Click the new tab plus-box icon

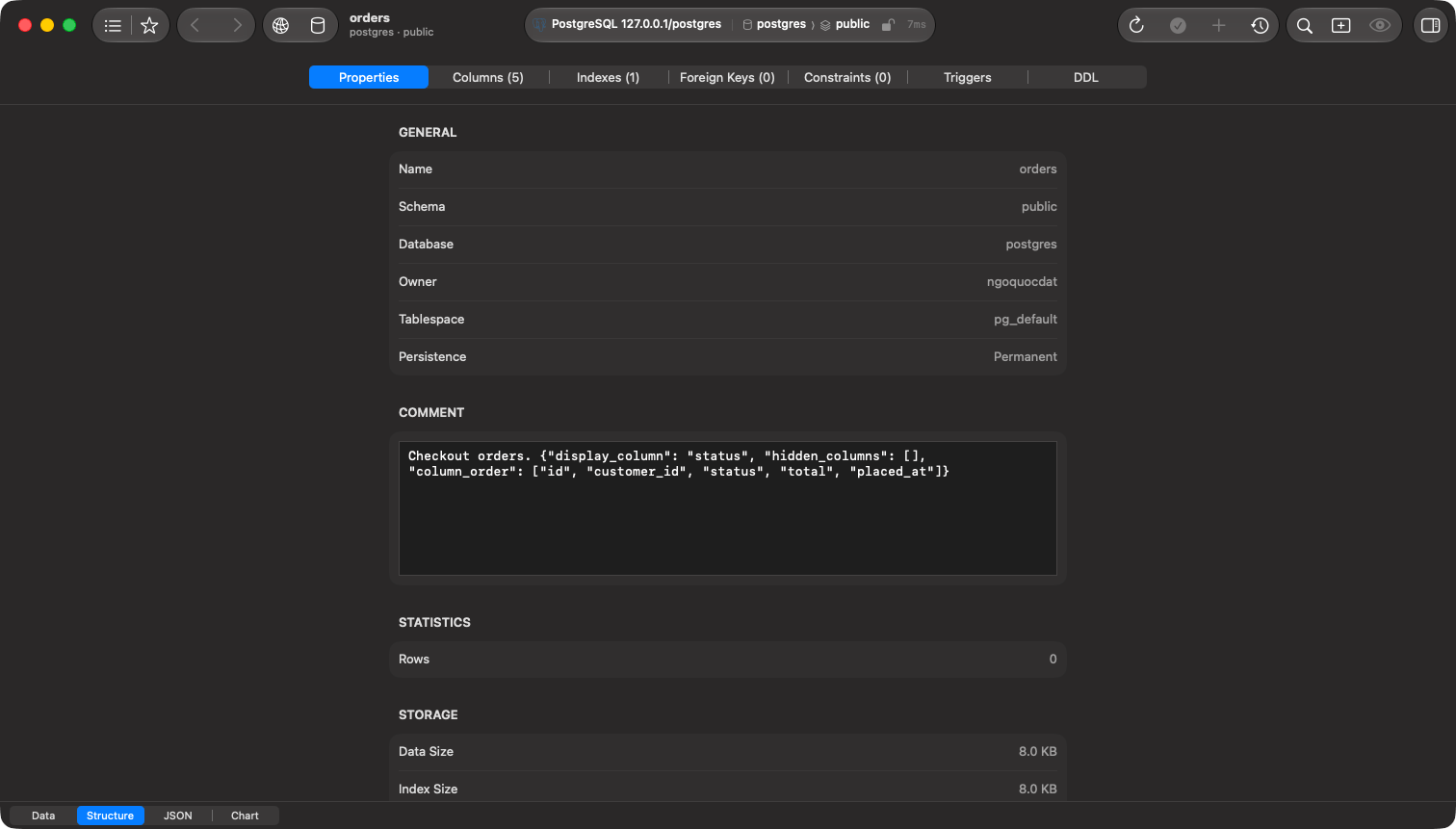(x=1341, y=26)
